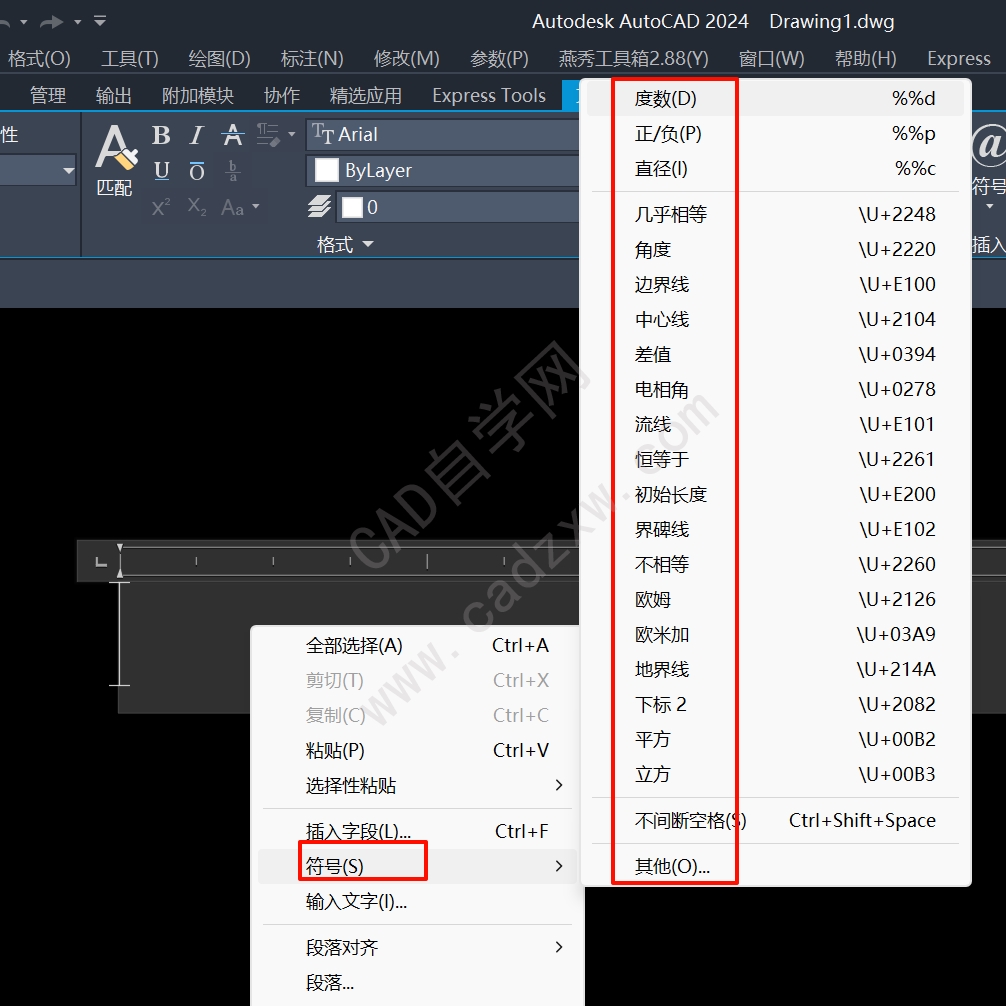
Task: Insert the 平方 symbol
Action: (775, 740)
